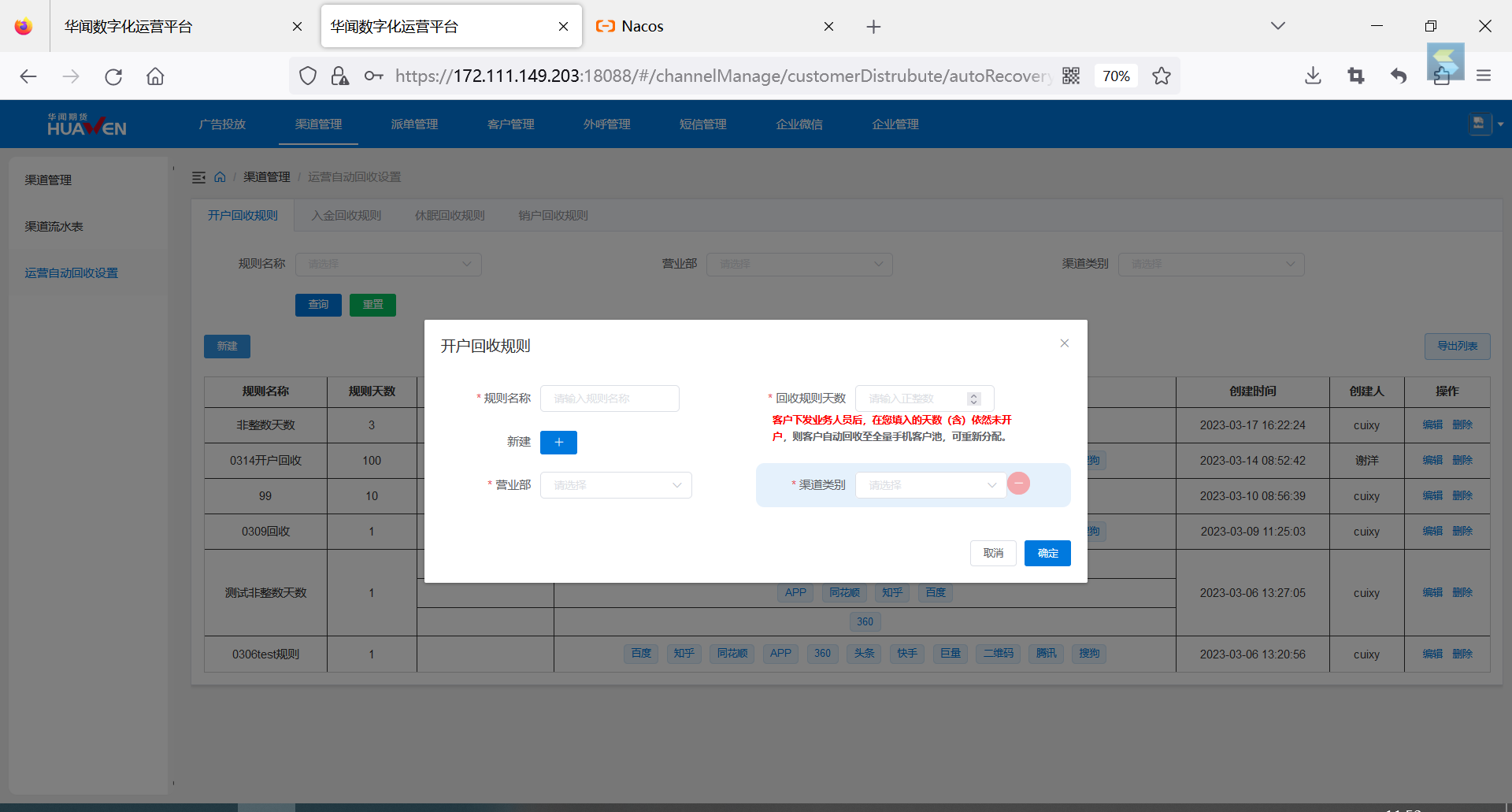Open the 营业部 filter dropdown on the page
The width and height of the screenshot is (1512, 812).
click(x=799, y=264)
